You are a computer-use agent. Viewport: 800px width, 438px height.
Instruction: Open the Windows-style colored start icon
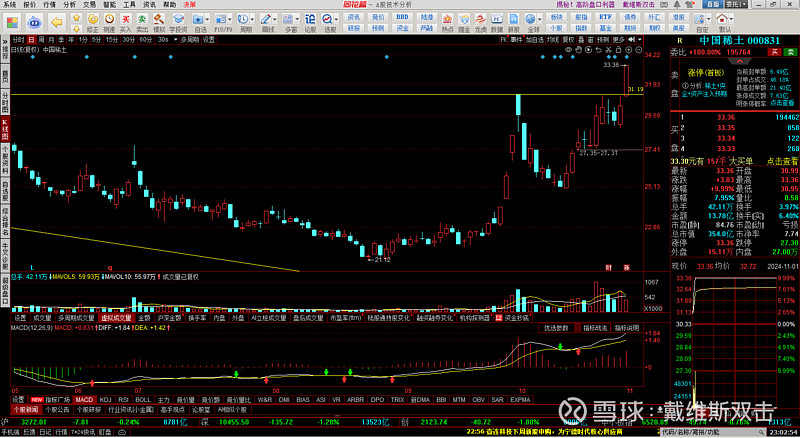(12, 22)
